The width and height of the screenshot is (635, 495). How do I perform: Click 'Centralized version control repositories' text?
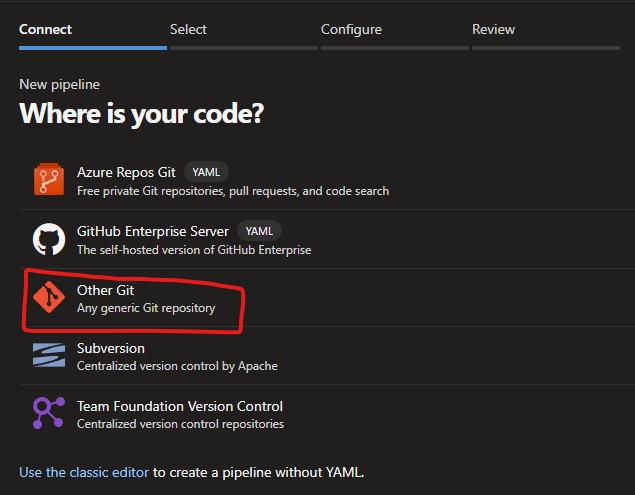180,424
